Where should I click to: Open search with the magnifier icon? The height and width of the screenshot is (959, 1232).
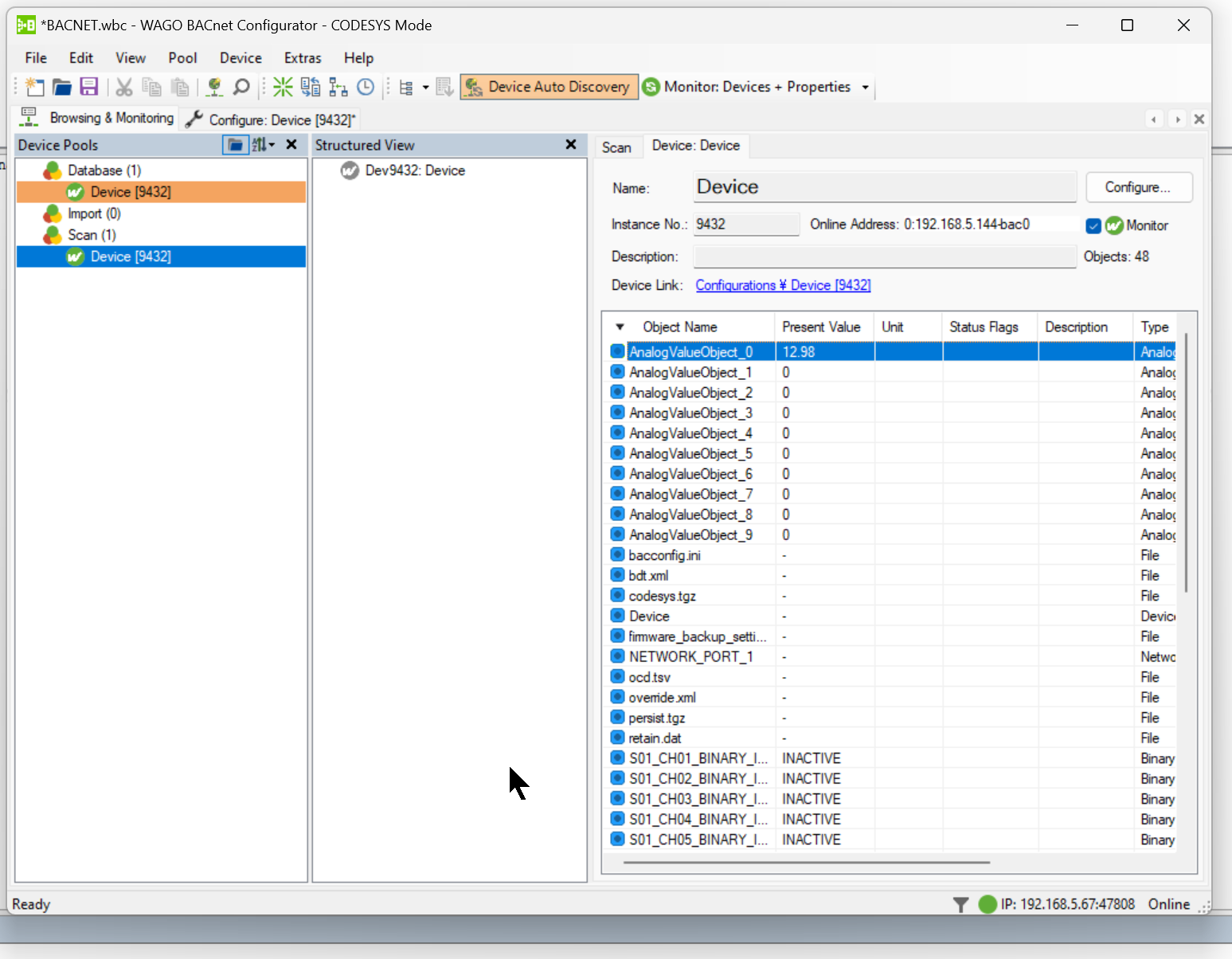[241, 87]
